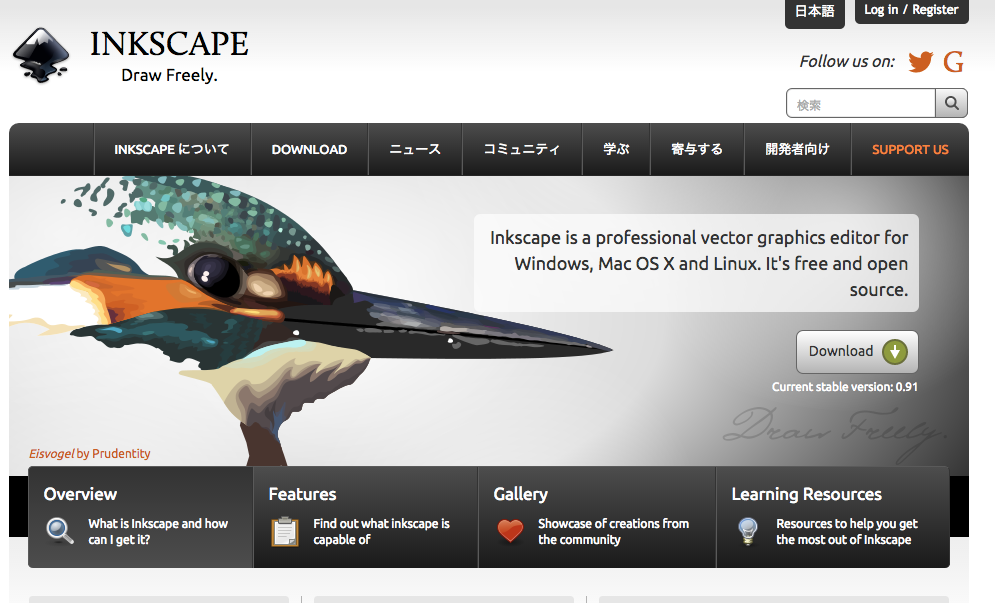The image size is (995, 603).
Task: Click into the 検索 search field
Action: (x=860, y=103)
